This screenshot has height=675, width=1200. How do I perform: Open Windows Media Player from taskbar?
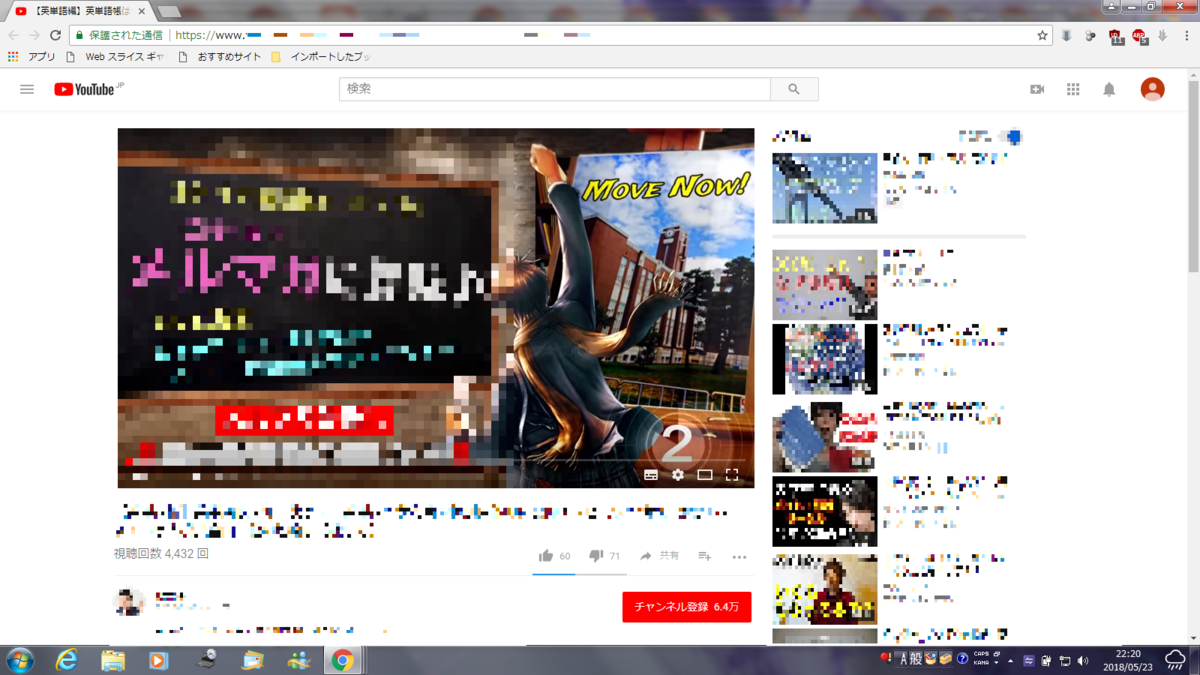159,660
